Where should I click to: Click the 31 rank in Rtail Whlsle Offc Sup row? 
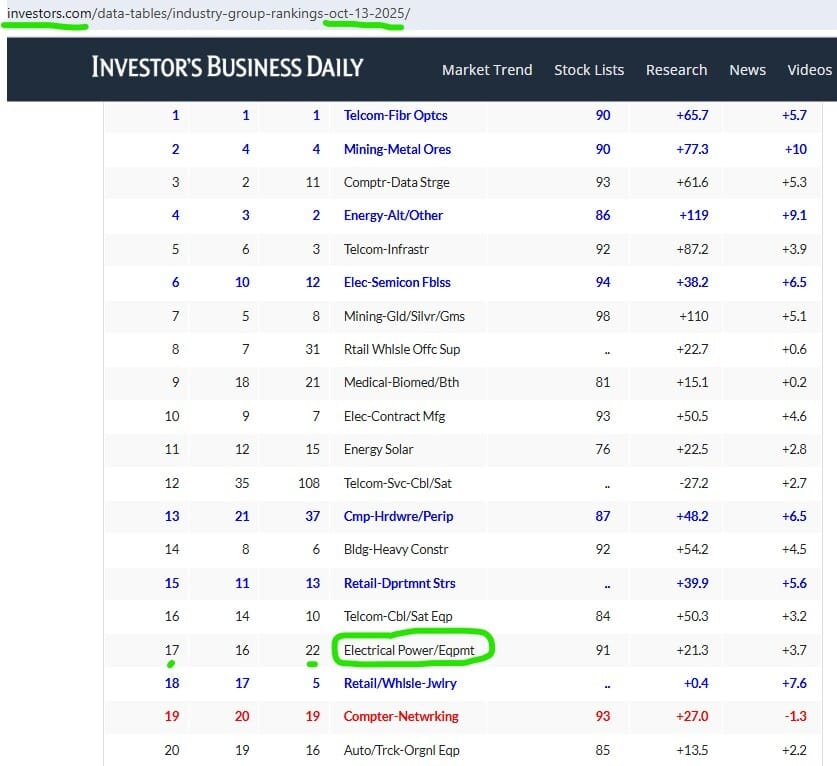[313, 349]
